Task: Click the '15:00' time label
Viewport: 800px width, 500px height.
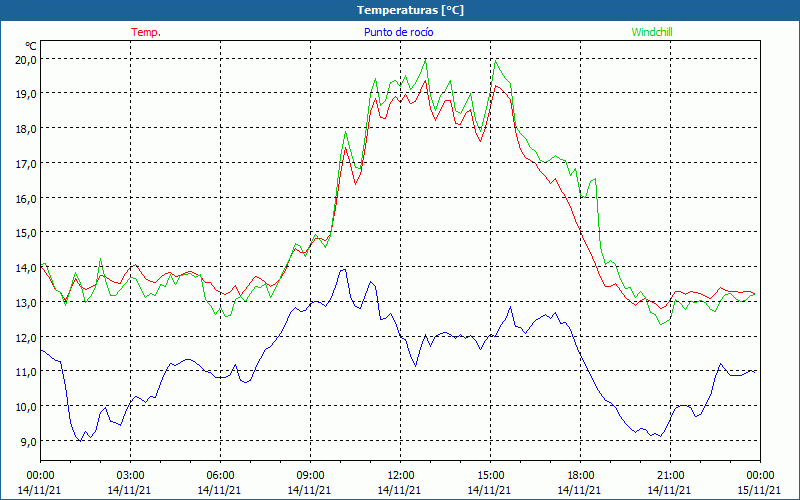Action: pos(490,476)
